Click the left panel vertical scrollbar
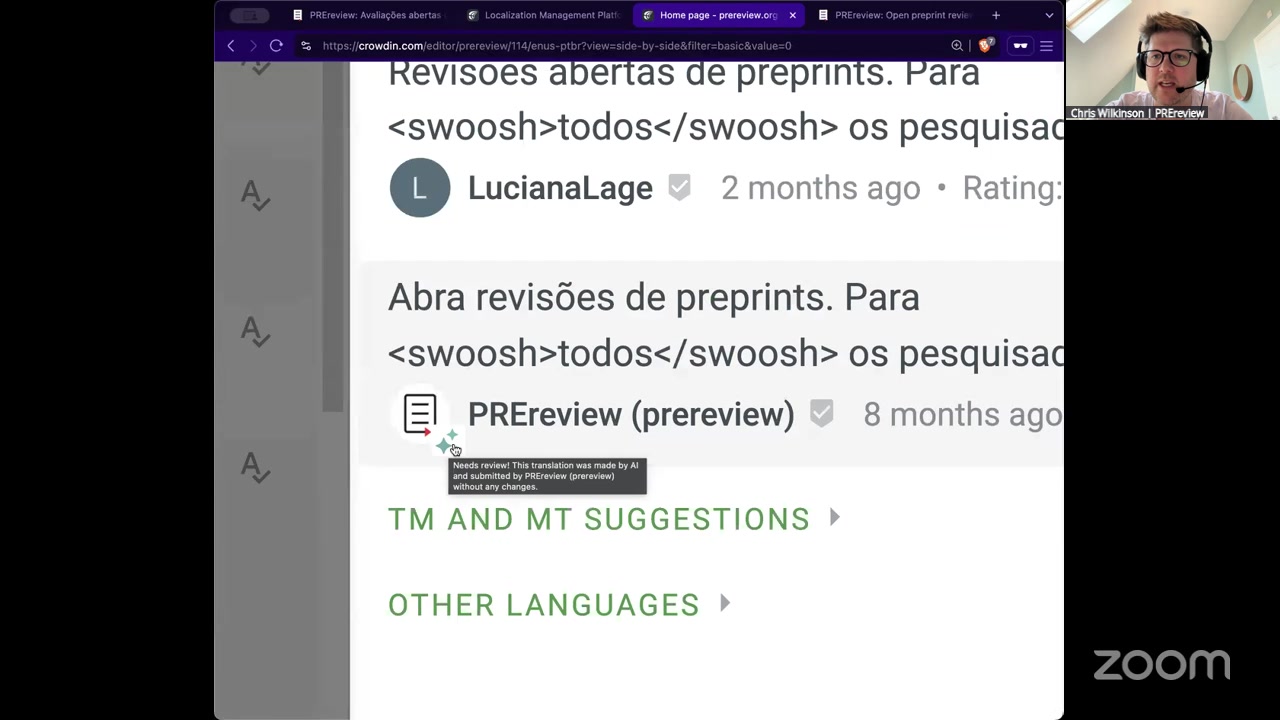Screen dimensions: 1280x720 click(x=333, y=240)
